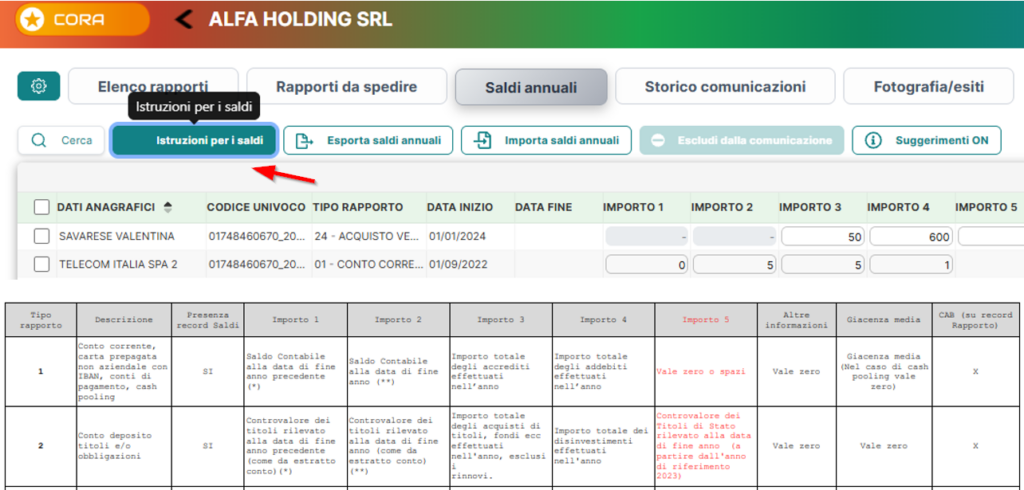This screenshot has height=490, width=1024.
Task: Go back using the black chevron arrow
Action: [184, 20]
